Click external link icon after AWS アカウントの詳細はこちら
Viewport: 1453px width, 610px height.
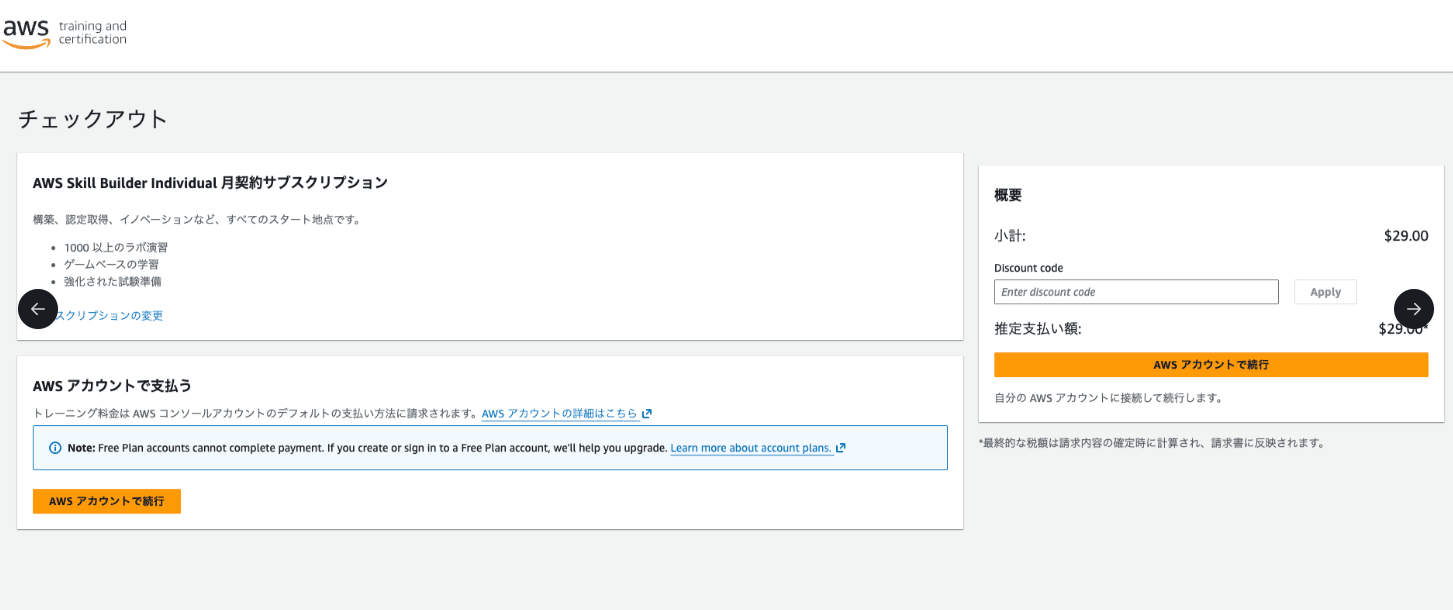647,414
